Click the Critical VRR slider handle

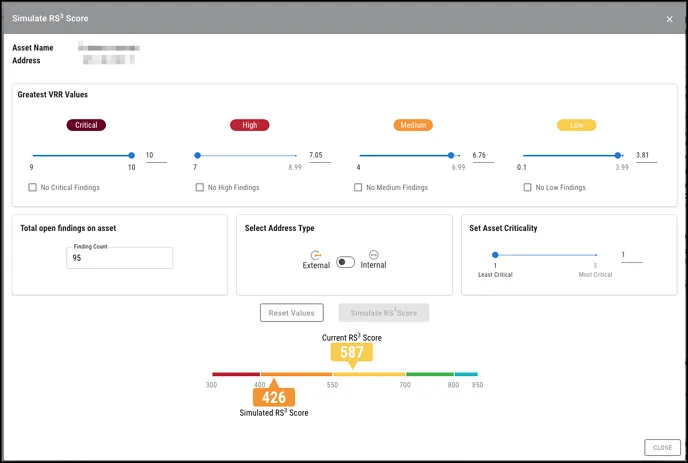point(131,155)
